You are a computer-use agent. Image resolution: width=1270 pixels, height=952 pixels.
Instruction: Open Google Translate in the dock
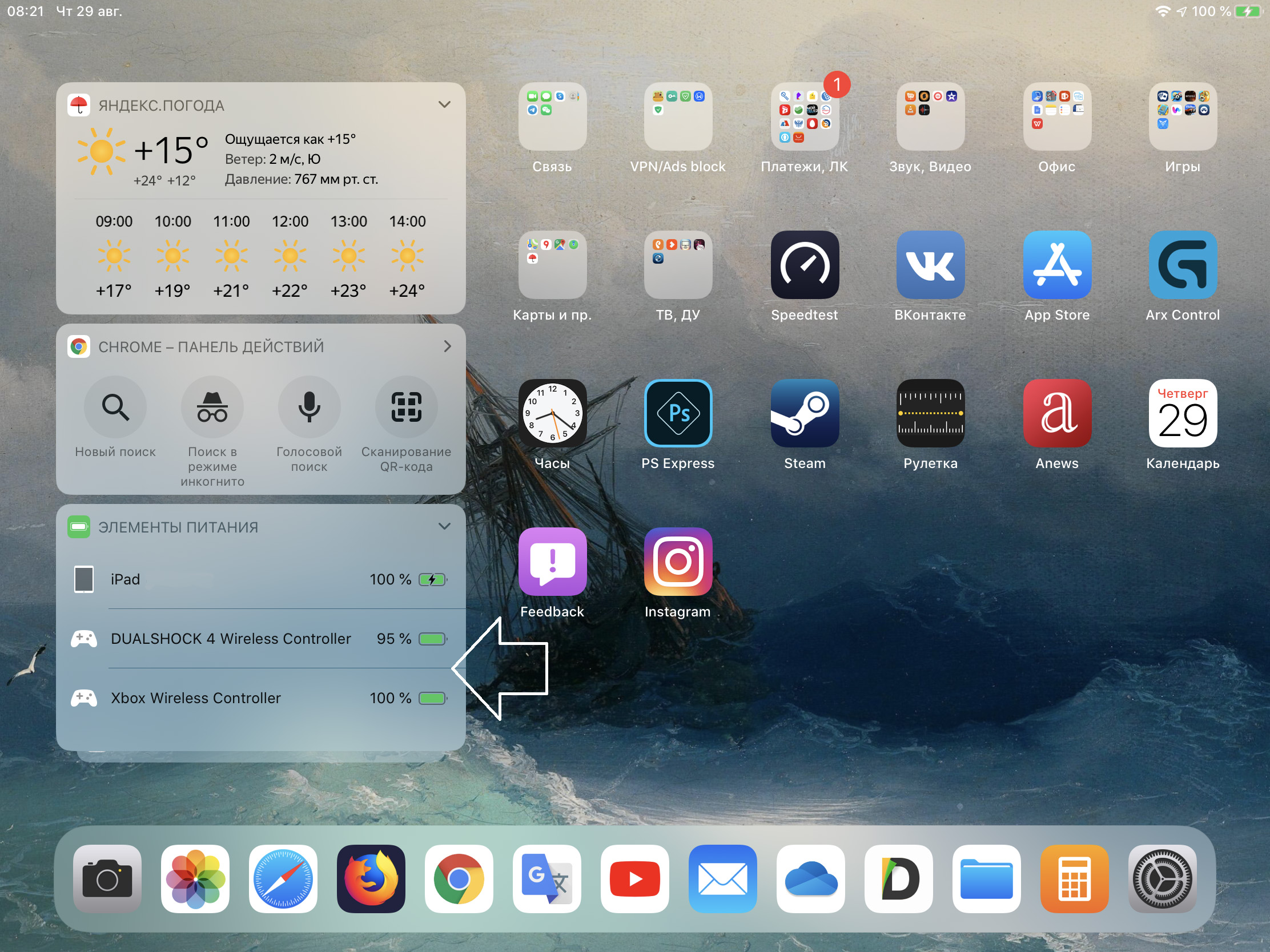(546, 878)
